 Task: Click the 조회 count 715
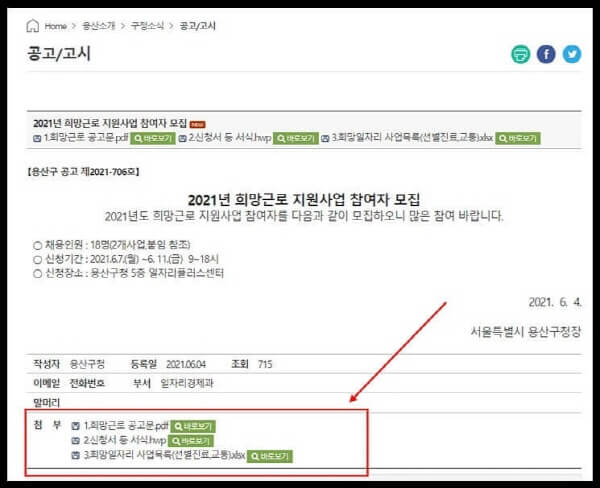click(x=265, y=364)
